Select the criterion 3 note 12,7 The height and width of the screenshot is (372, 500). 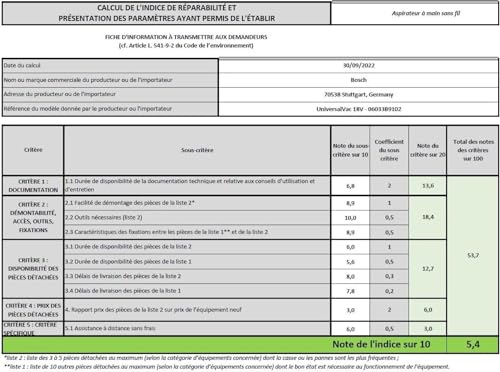pyautogui.click(x=428, y=269)
